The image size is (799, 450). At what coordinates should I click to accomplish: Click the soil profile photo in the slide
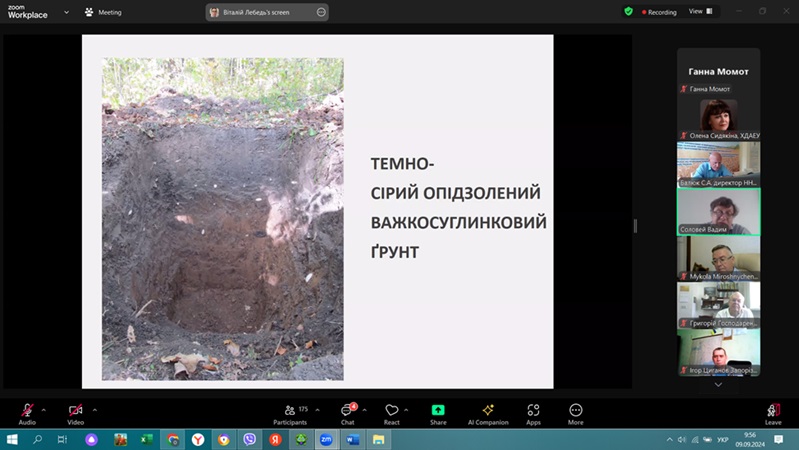(223, 219)
